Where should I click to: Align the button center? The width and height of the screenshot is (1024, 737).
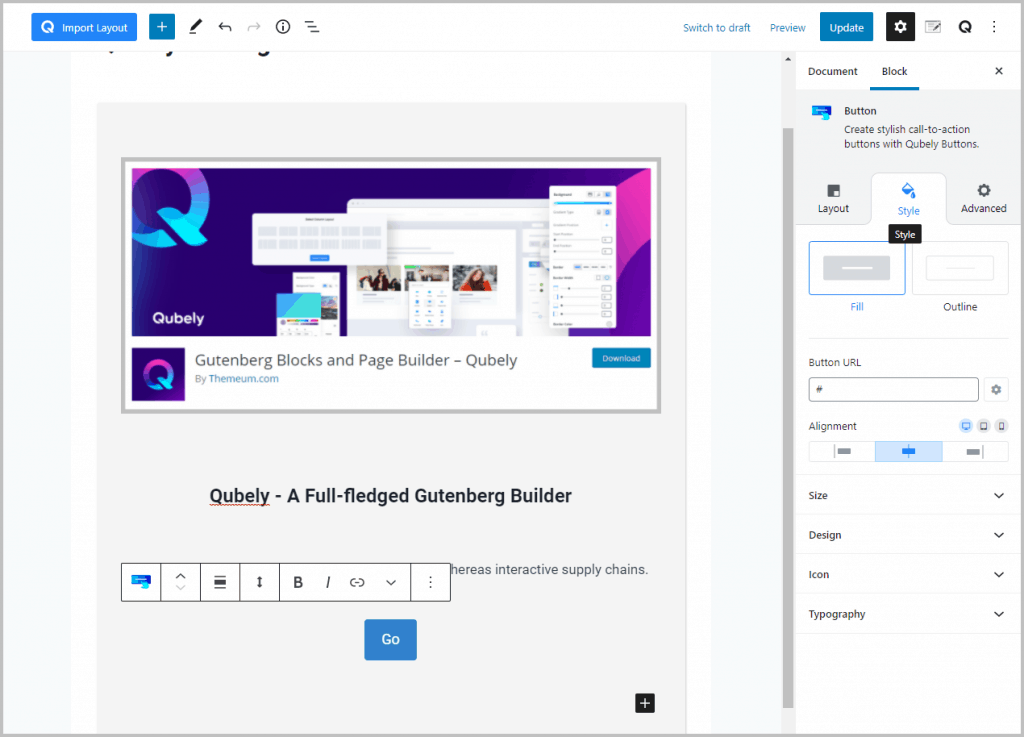[x=908, y=451]
